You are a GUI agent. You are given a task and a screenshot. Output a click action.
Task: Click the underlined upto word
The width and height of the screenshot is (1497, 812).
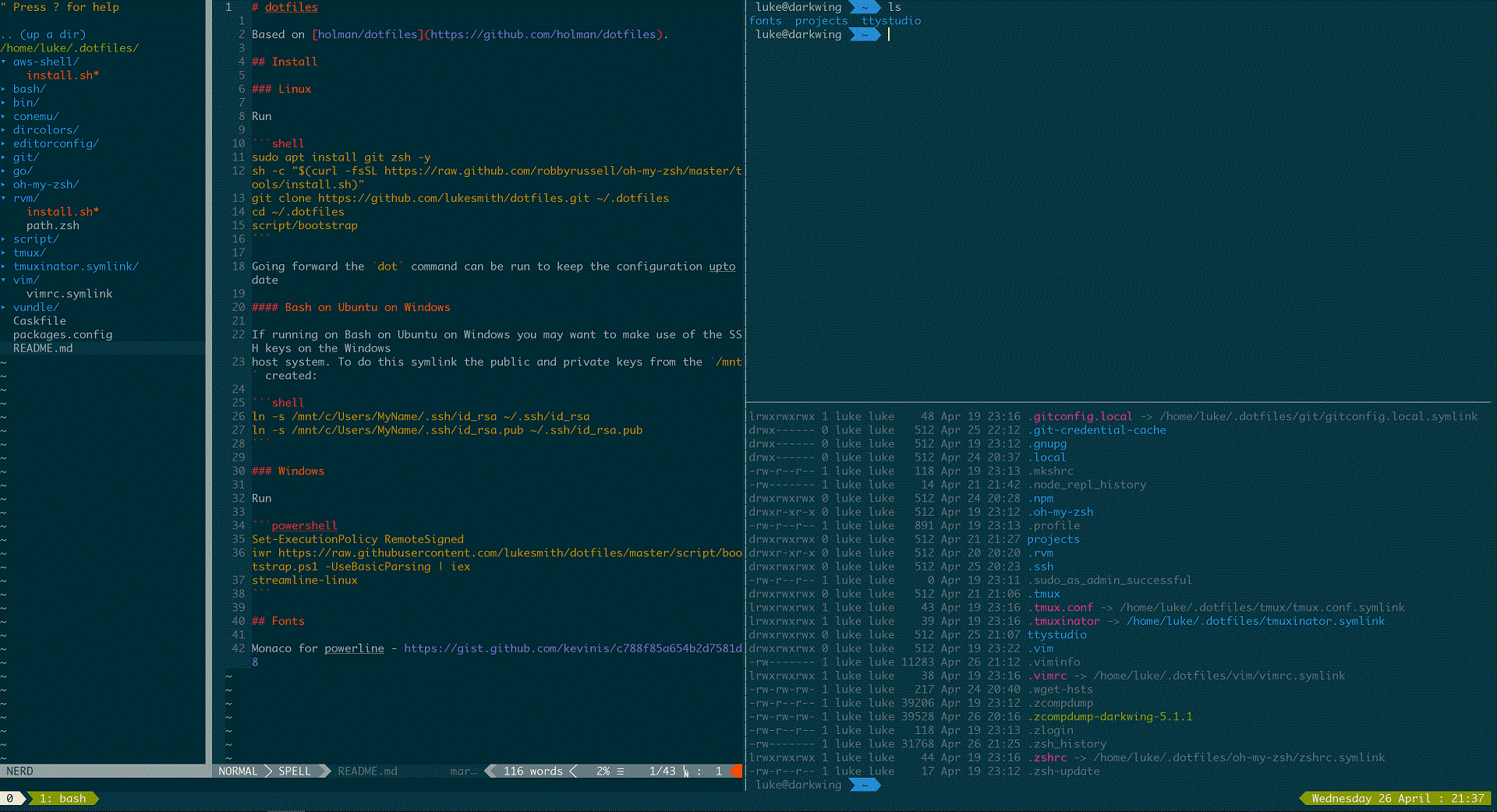click(722, 266)
